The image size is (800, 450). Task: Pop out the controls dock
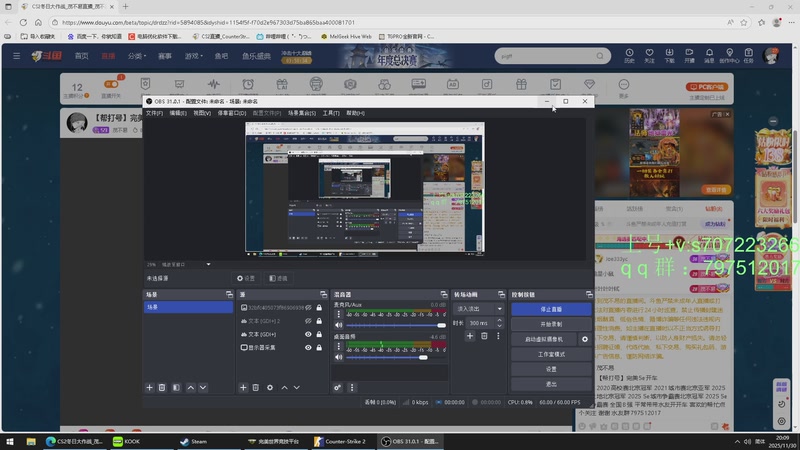[589, 294]
